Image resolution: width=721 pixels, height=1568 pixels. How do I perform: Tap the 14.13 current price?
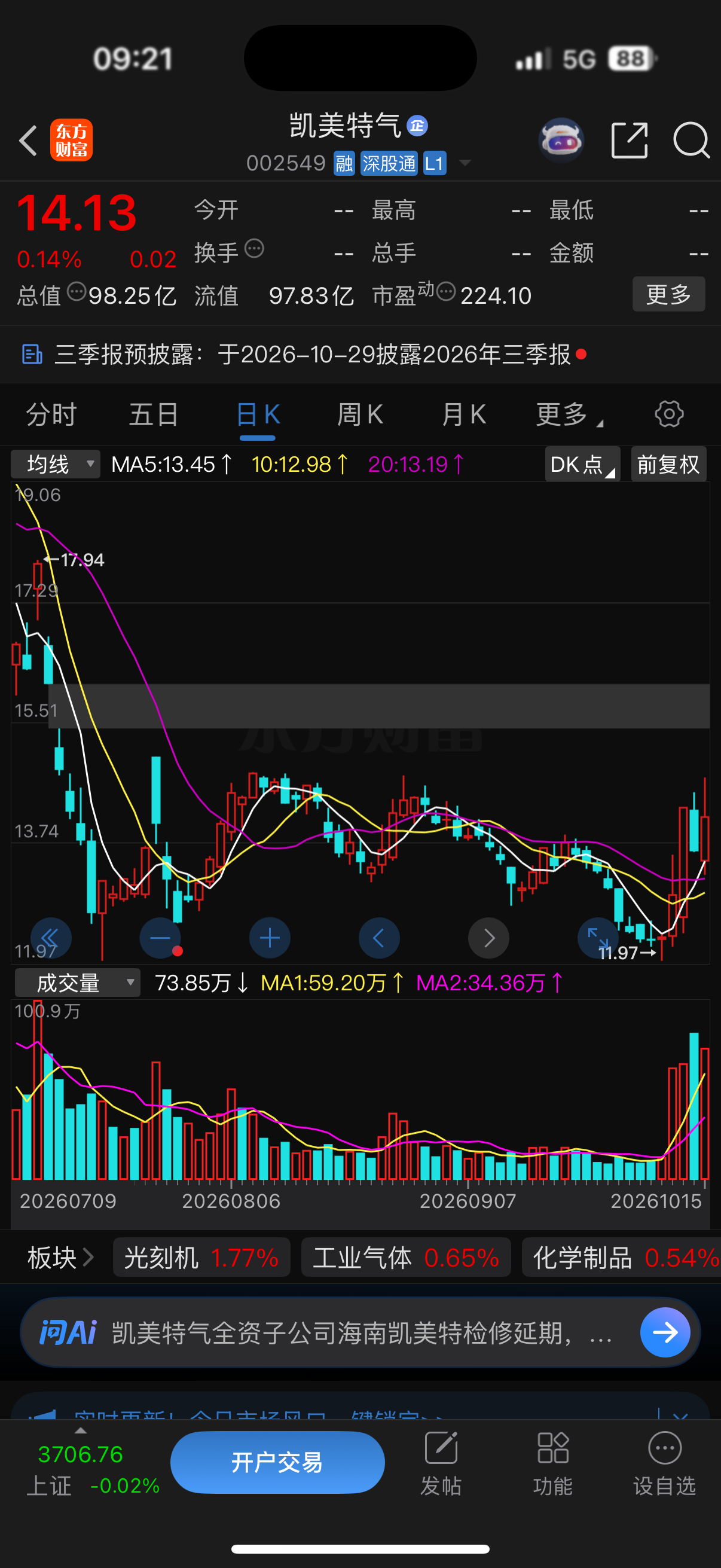(77, 212)
